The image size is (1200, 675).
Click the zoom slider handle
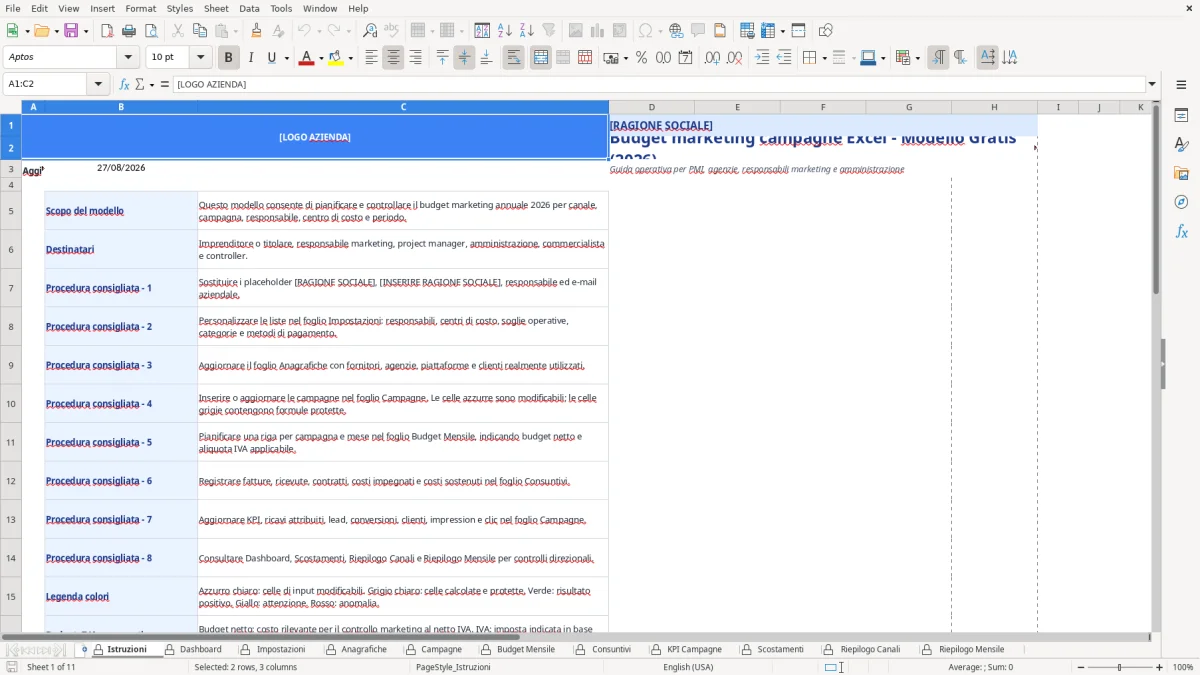pyautogui.click(x=1119, y=667)
